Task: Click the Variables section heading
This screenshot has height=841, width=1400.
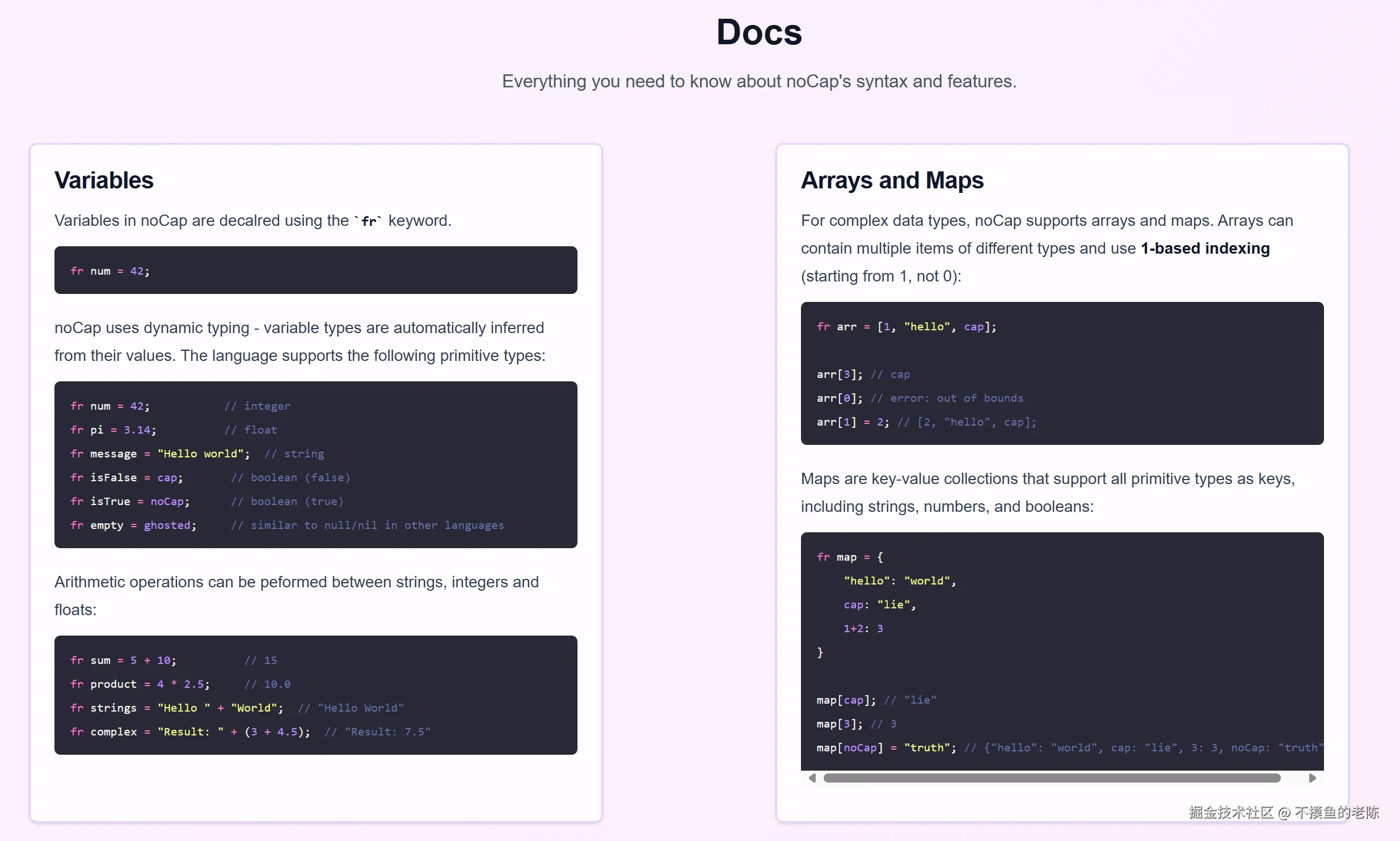Action: pos(104,180)
